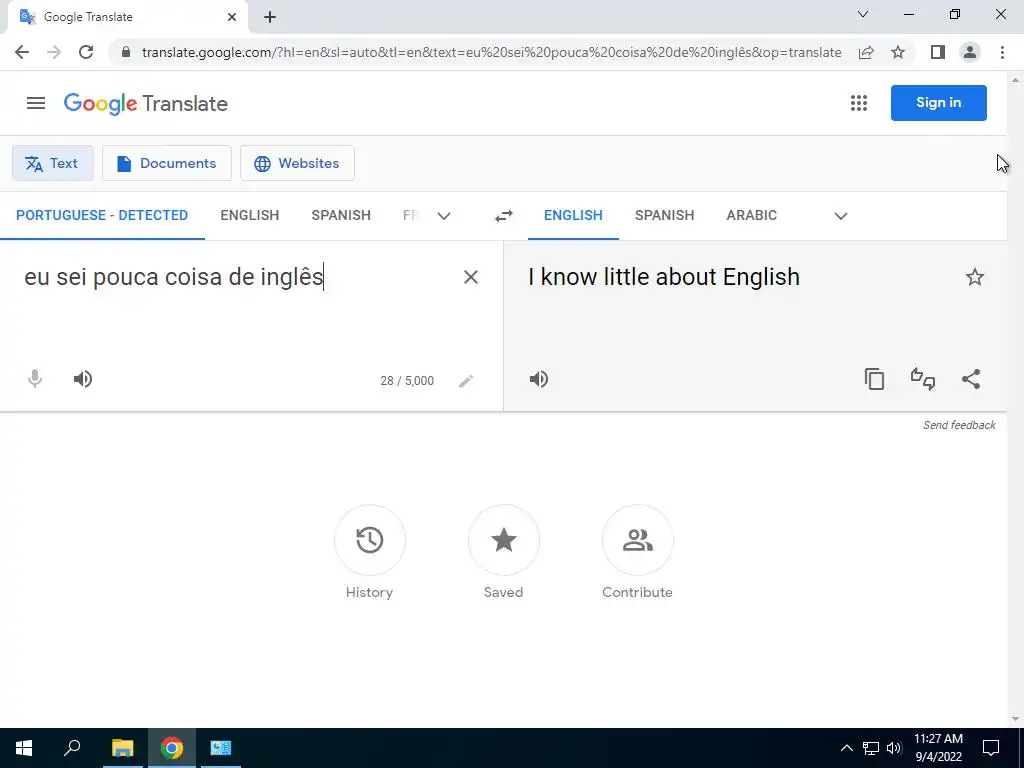Select Portuguese - Detected source tab

click(x=102, y=216)
